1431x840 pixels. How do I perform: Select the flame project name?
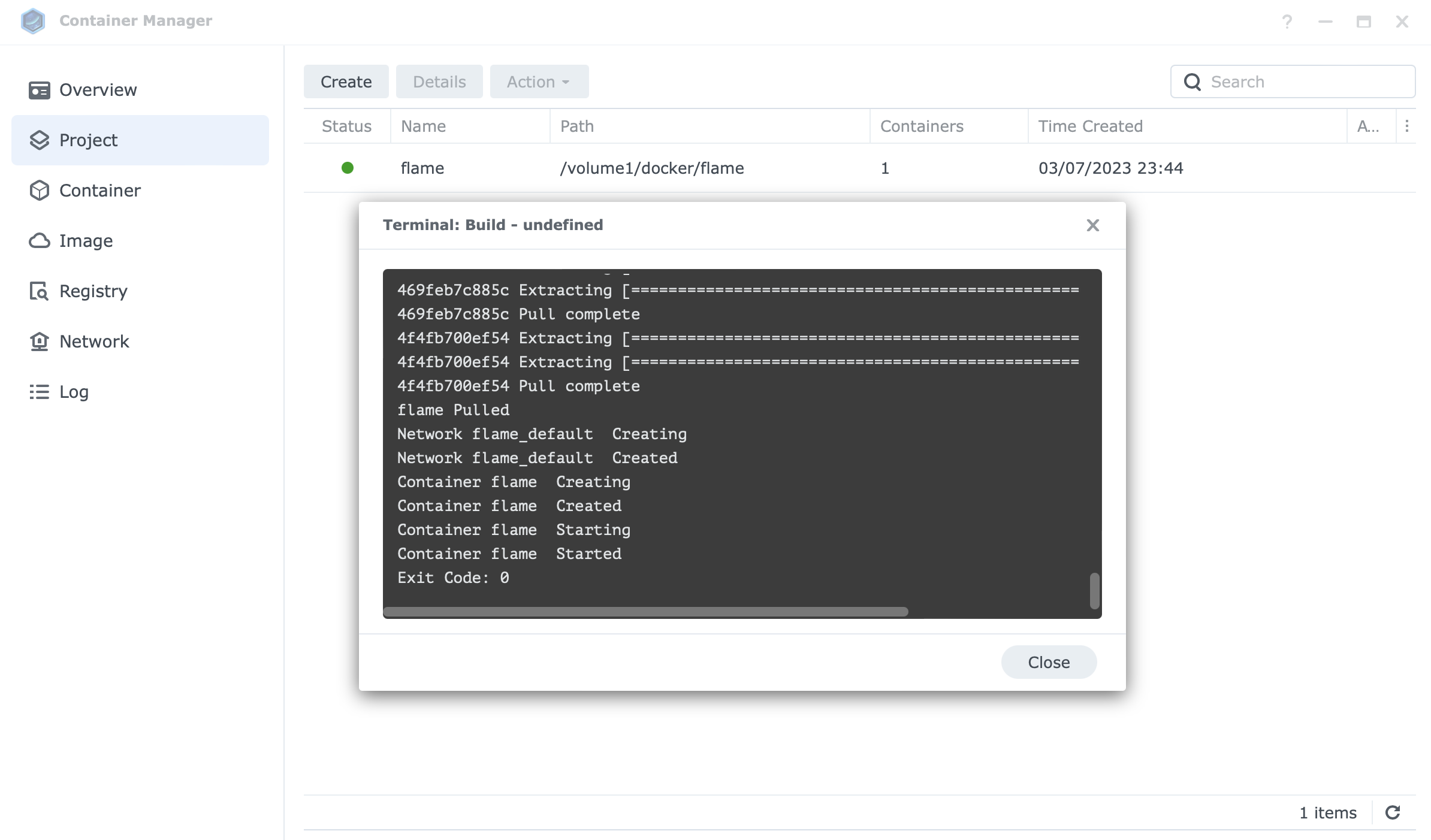pos(422,168)
